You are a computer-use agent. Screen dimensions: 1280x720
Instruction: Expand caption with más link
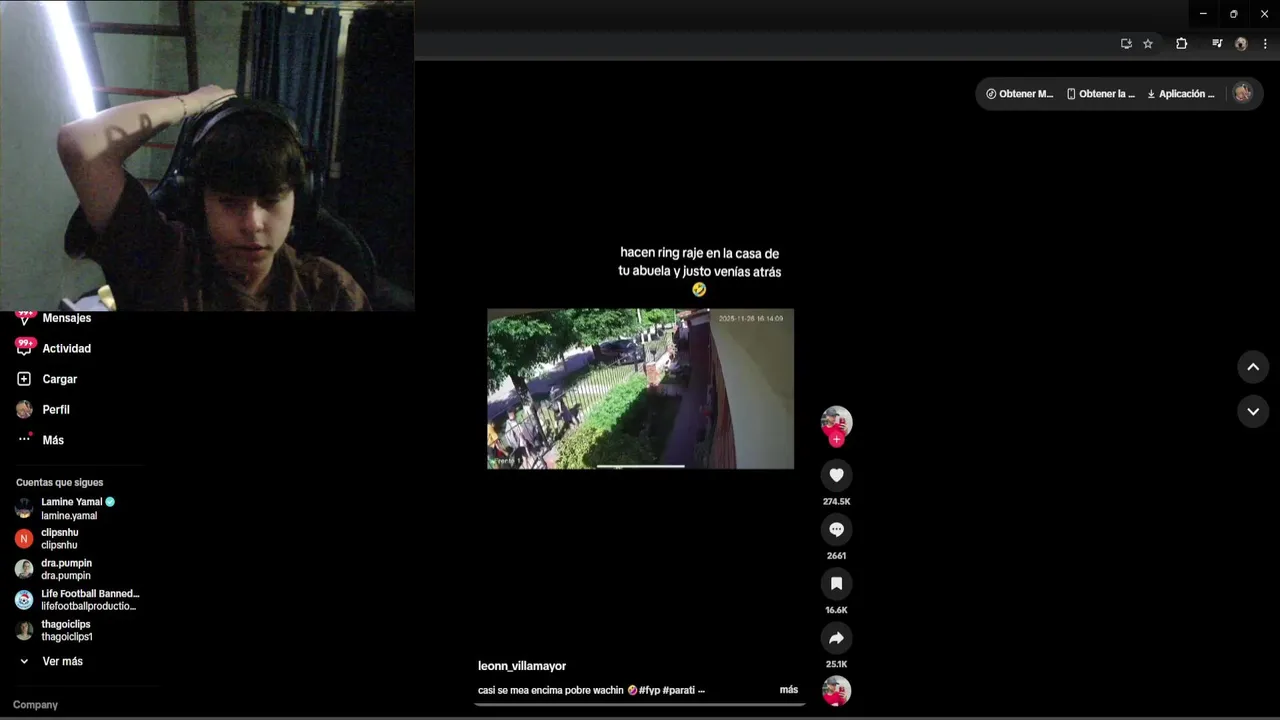pyautogui.click(x=789, y=690)
